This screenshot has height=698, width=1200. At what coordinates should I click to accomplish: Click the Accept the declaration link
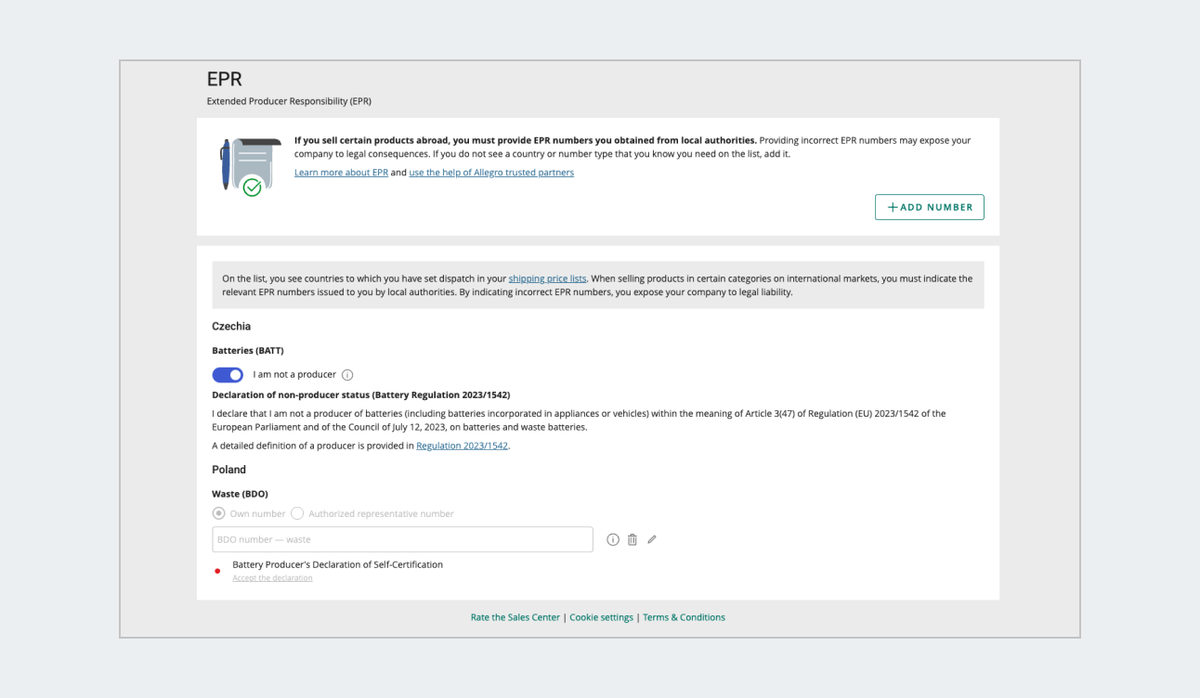pyautogui.click(x=272, y=578)
